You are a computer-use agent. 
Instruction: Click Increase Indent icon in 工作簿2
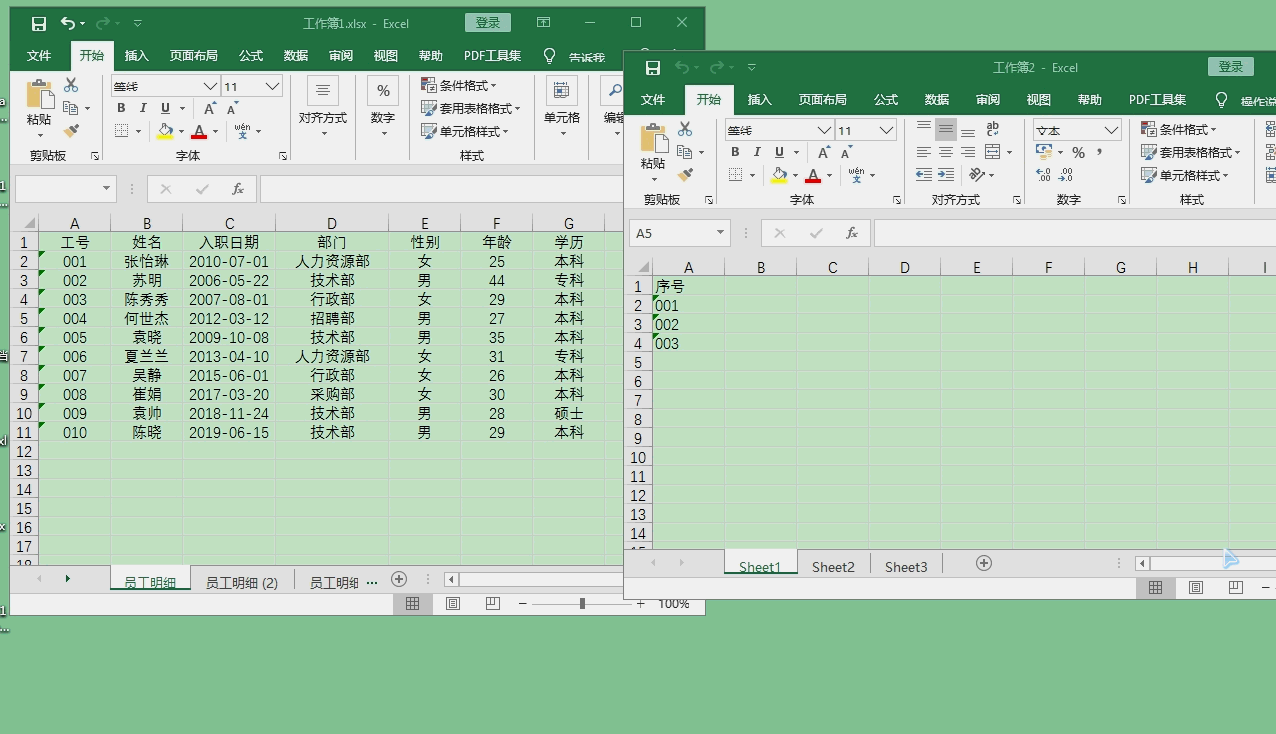pyautogui.click(x=946, y=175)
